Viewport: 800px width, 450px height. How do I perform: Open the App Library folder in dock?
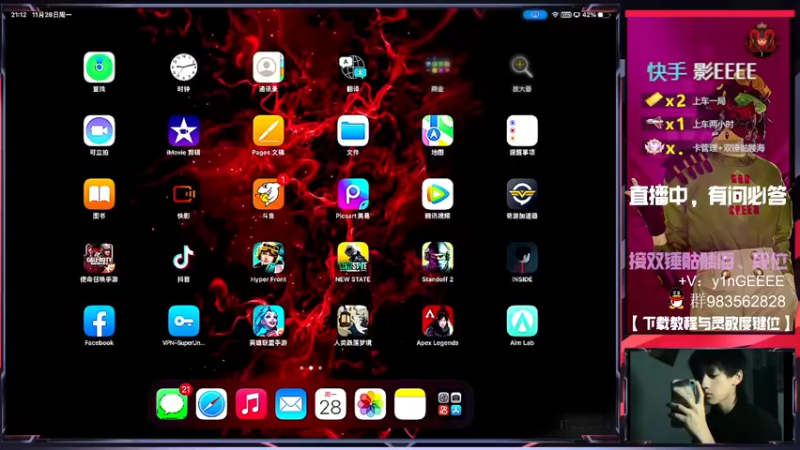point(449,404)
